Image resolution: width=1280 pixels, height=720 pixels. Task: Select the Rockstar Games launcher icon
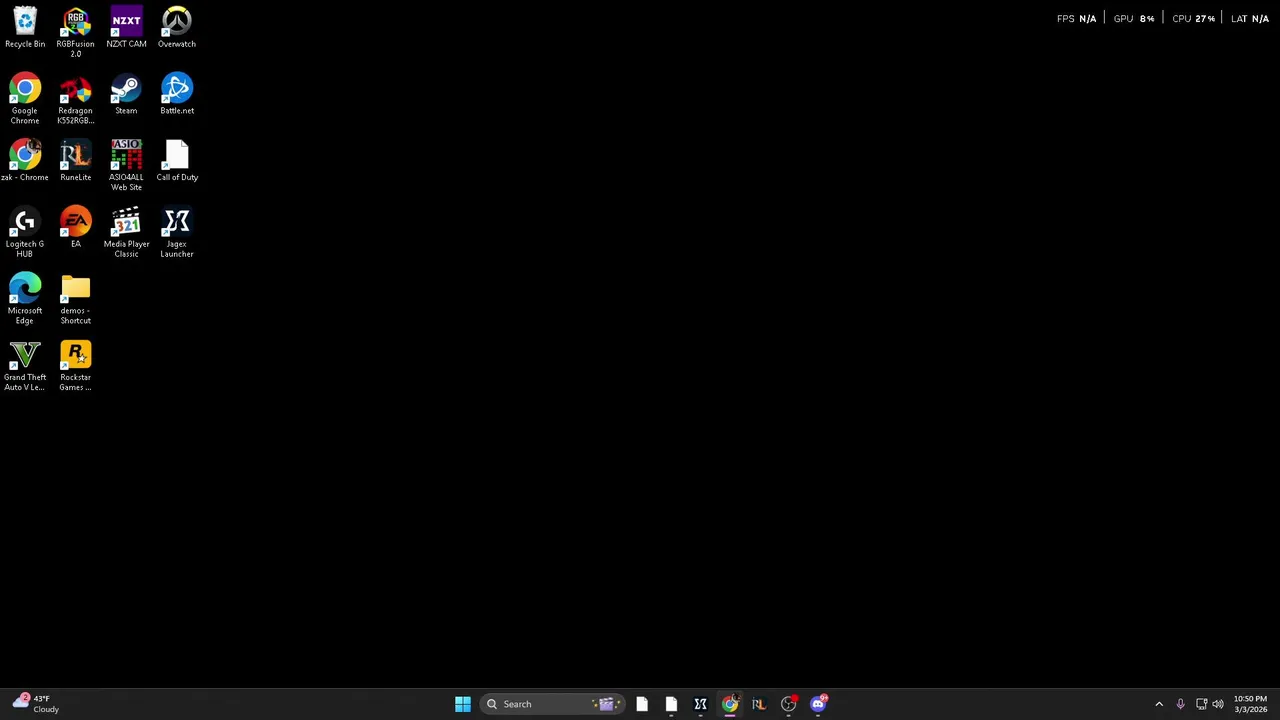75,366
